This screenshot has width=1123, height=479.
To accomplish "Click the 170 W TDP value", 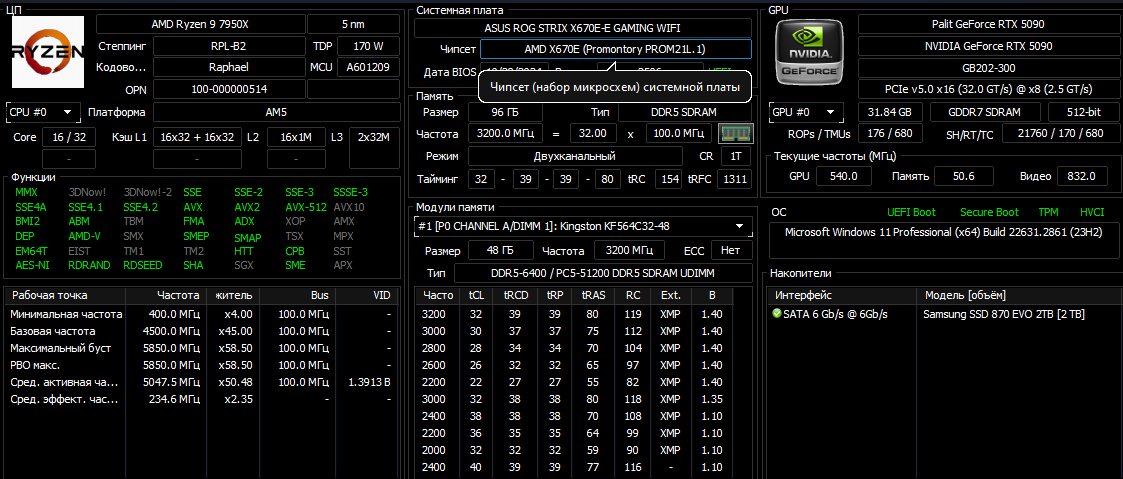I will pyautogui.click(x=368, y=47).
